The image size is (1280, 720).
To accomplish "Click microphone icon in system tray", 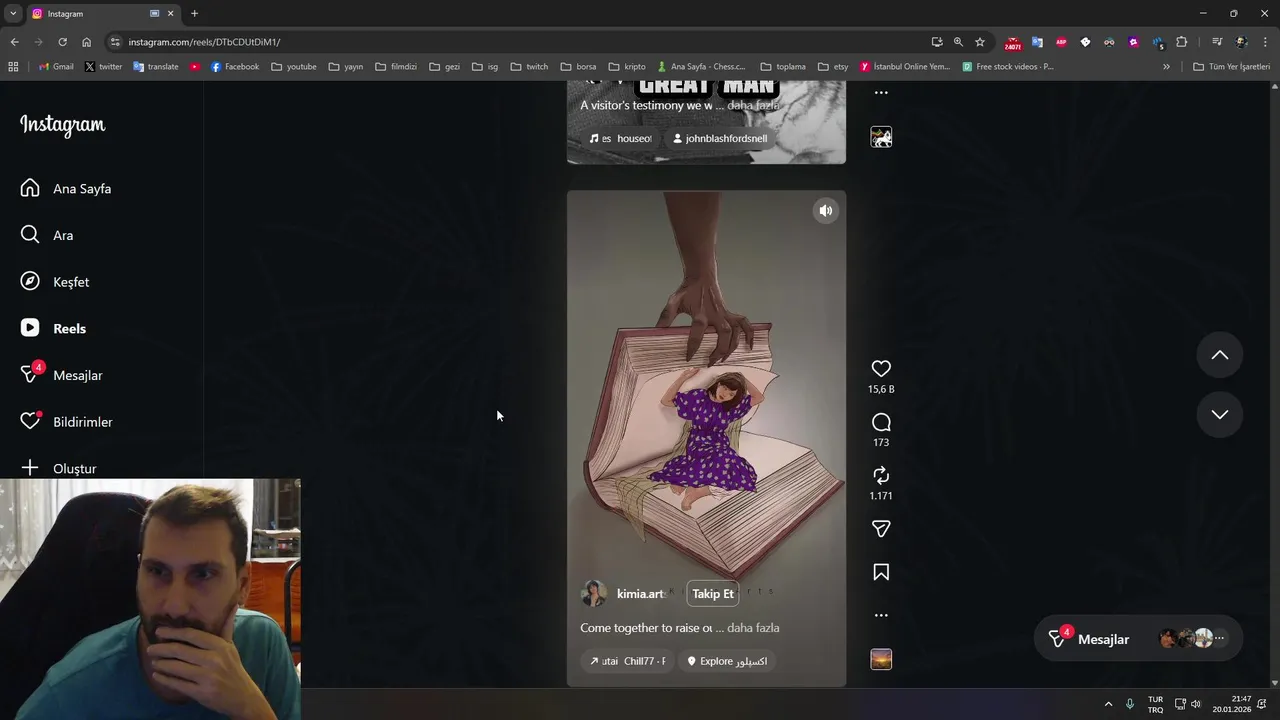I will (1130, 704).
